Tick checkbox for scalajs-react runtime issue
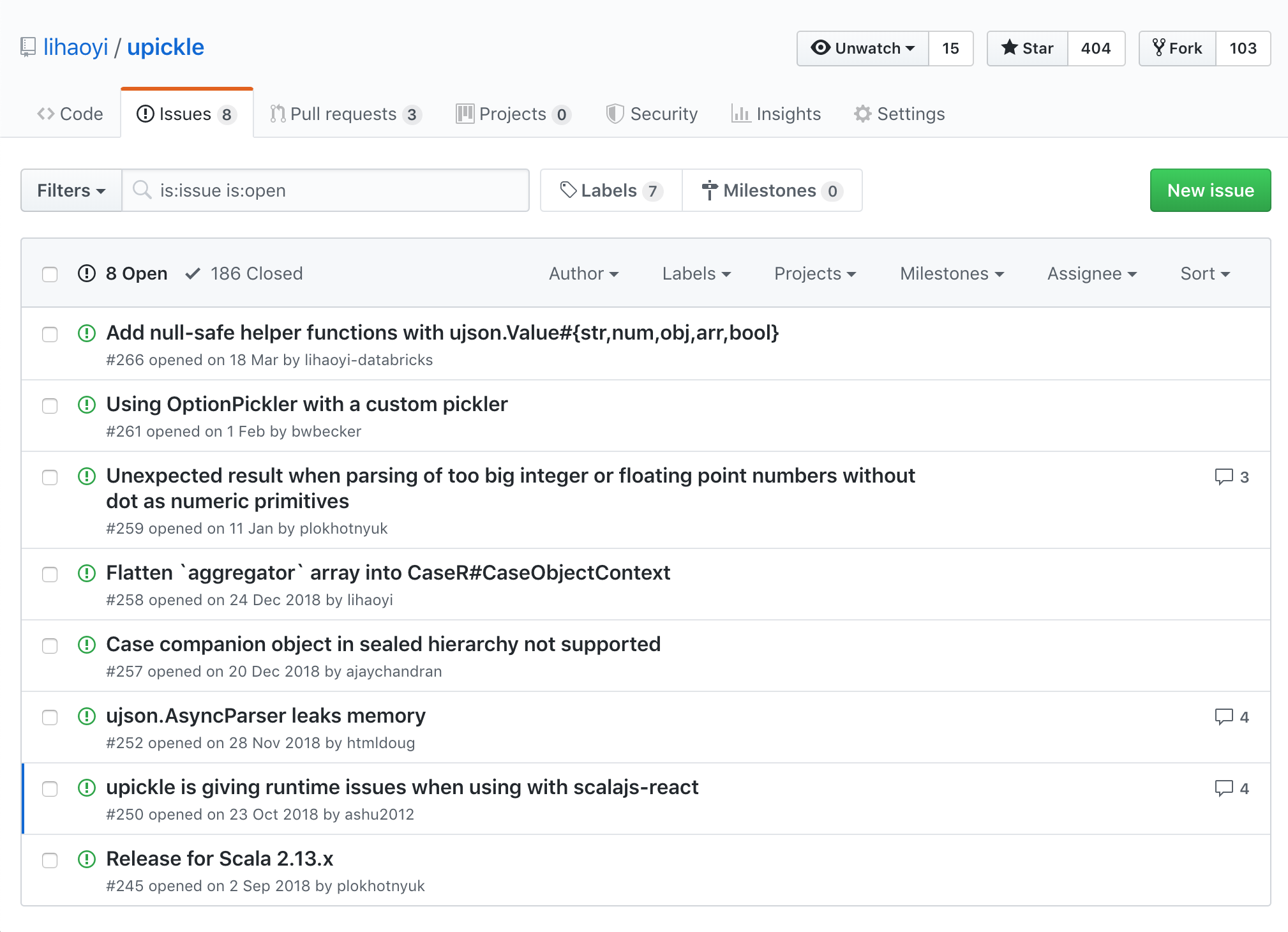The width and height of the screenshot is (1288, 932). 50,789
